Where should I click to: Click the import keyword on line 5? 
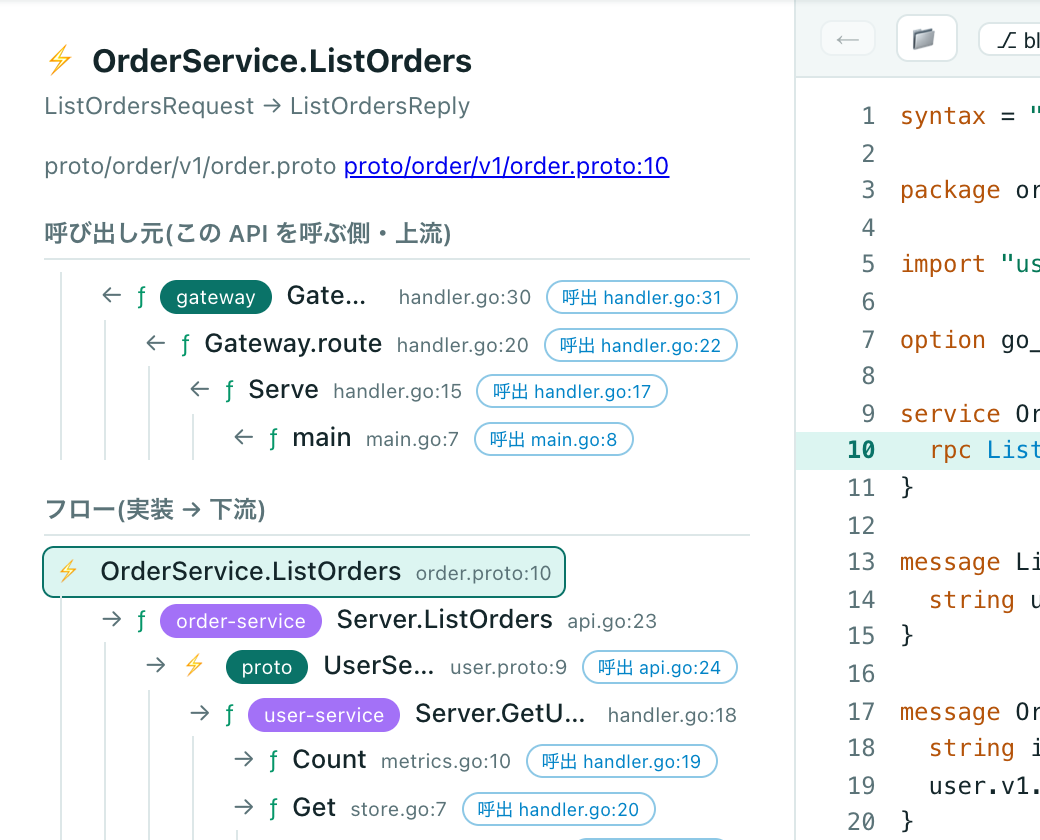[x=942, y=264]
